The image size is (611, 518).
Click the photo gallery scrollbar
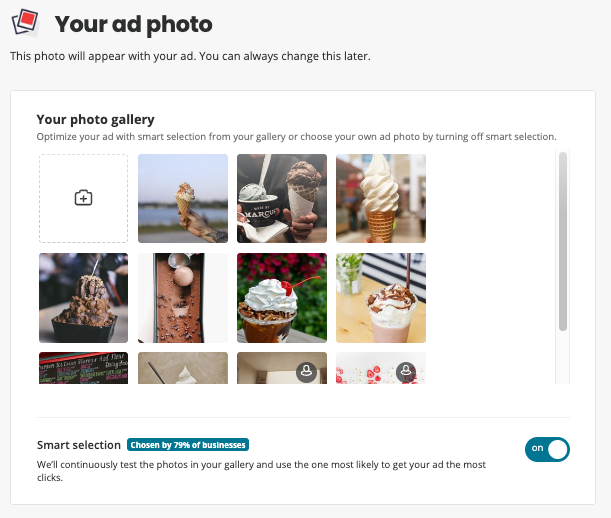pyautogui.click(x=563, y=241)
